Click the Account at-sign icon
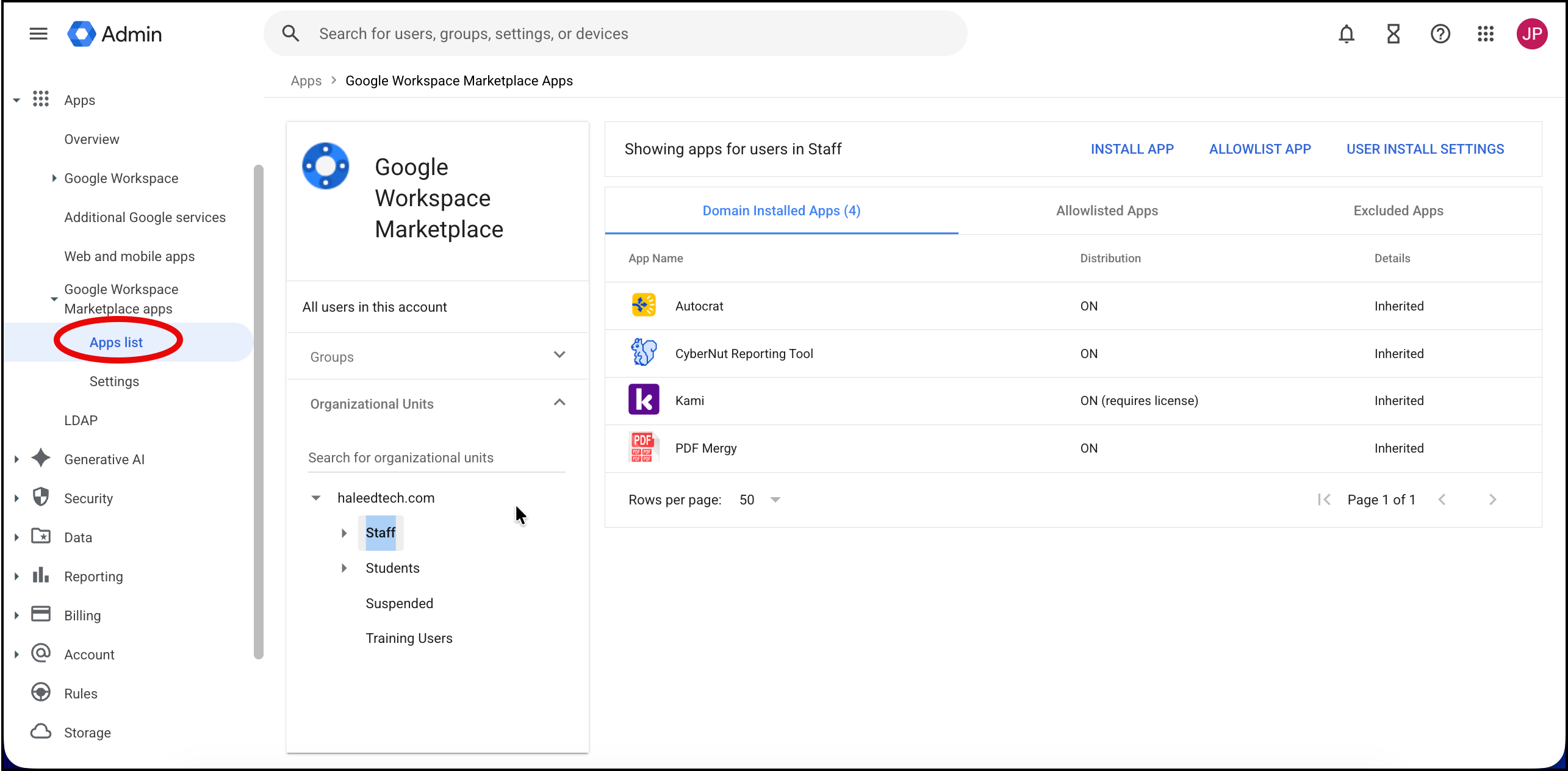Image resolution: width=1568 pixels, height=771 pixels. (x=41, y=654)
